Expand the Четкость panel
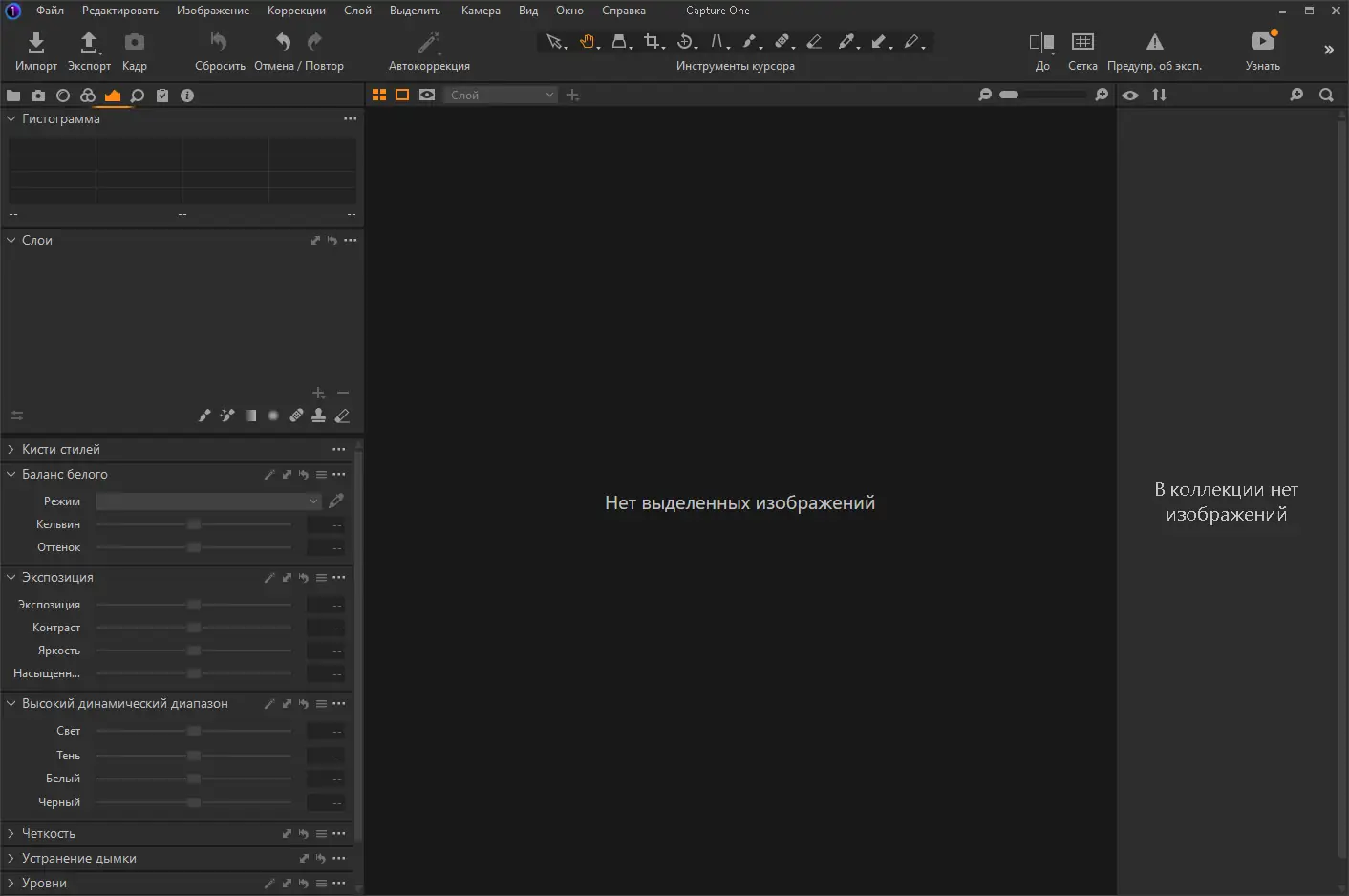 tap(11, 833)
